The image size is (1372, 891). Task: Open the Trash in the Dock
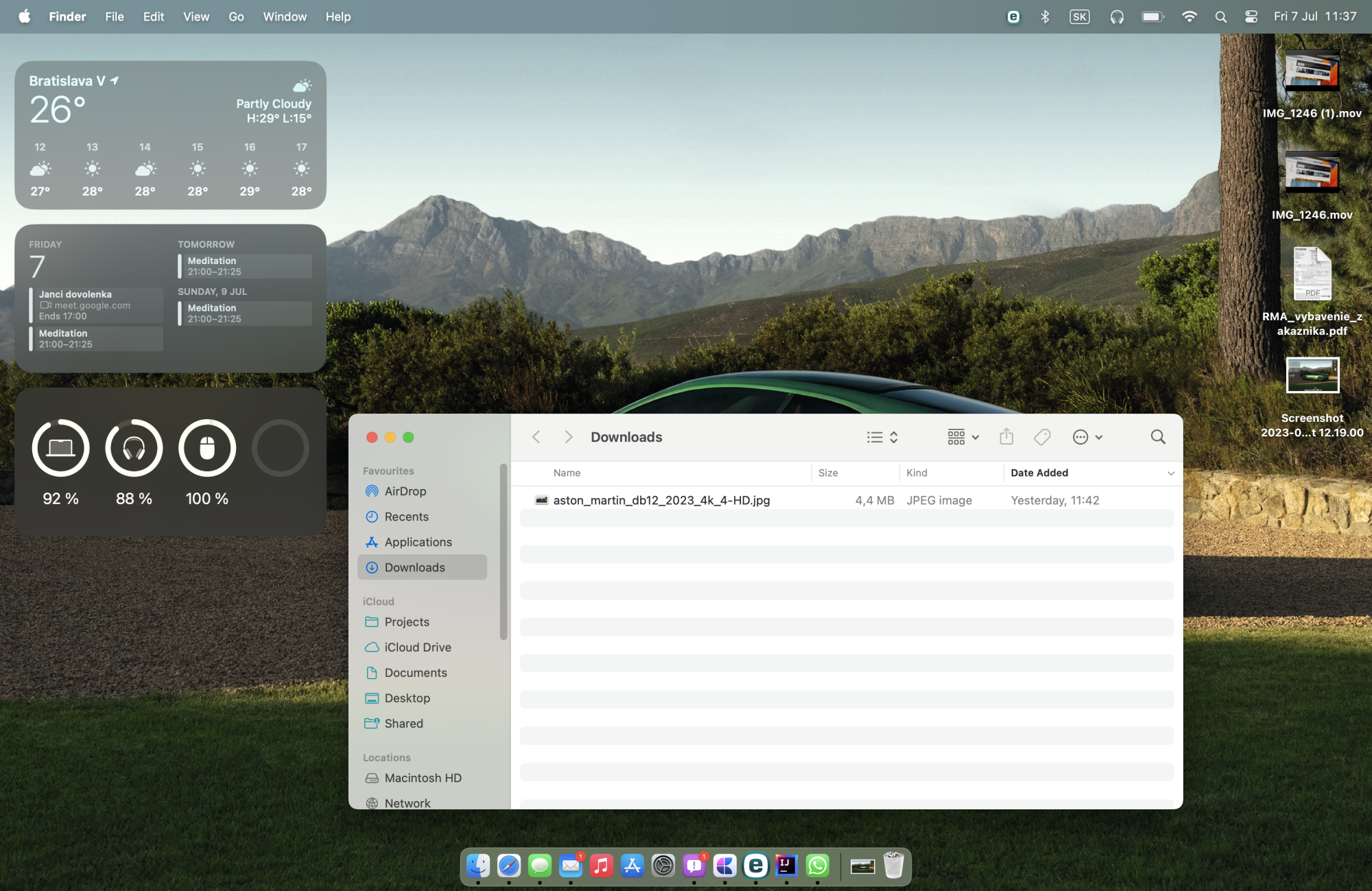(x=893, y=866)
